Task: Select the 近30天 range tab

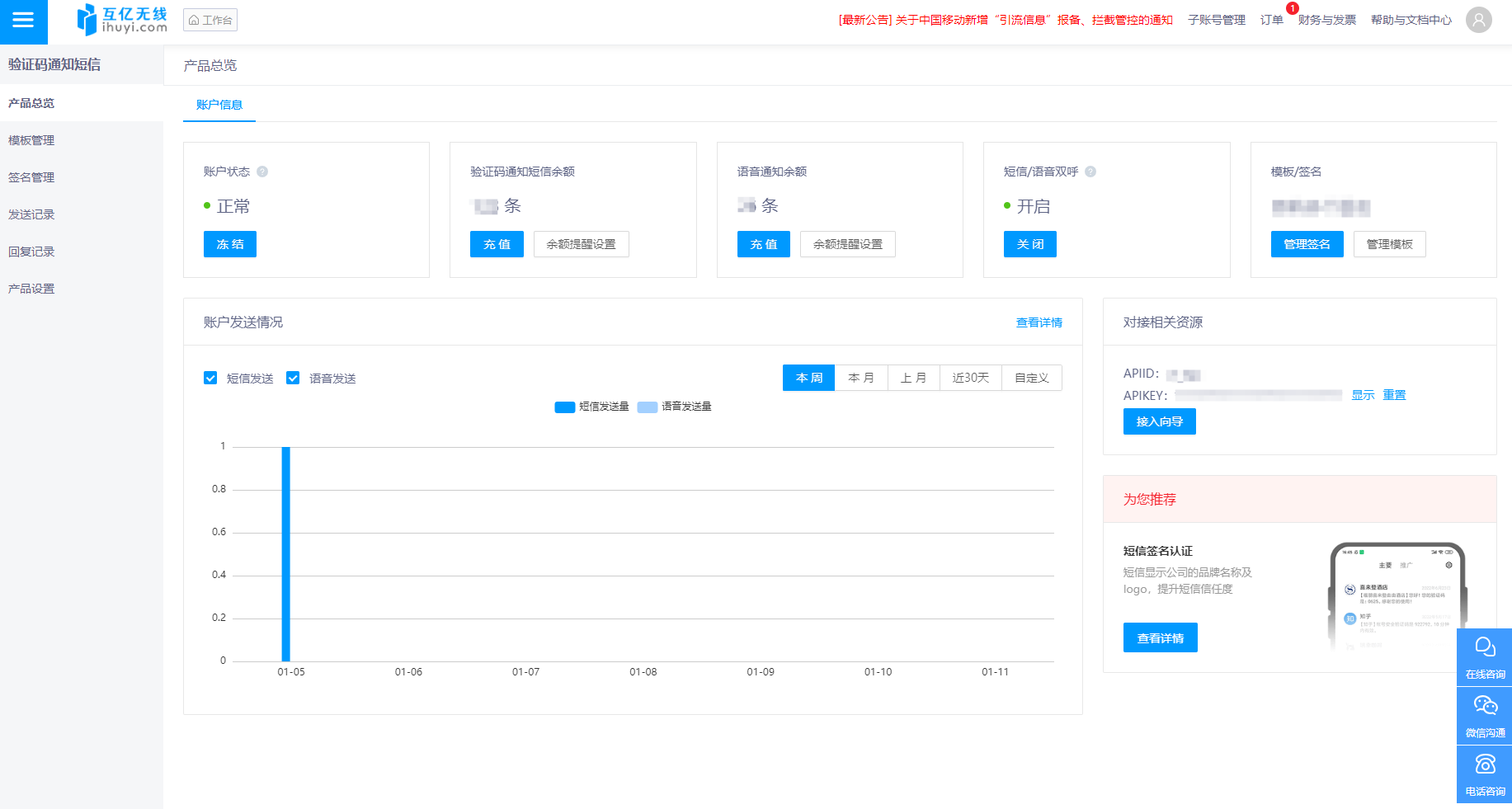Action: click(x=971, y=378)
